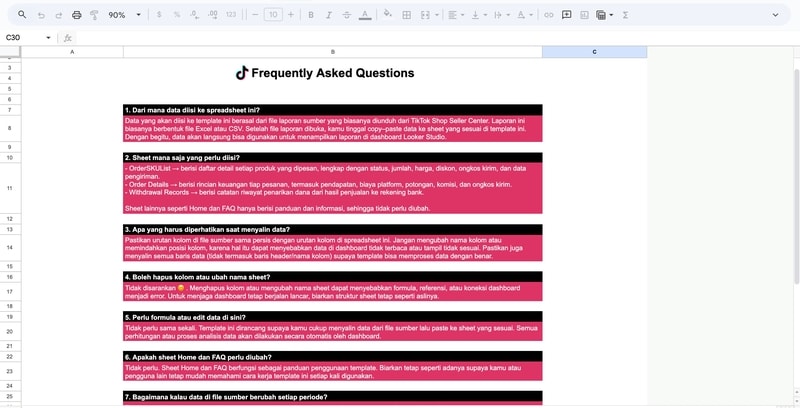Toggle bold formatting
This screenshot has height=408, width=800.
312,15
